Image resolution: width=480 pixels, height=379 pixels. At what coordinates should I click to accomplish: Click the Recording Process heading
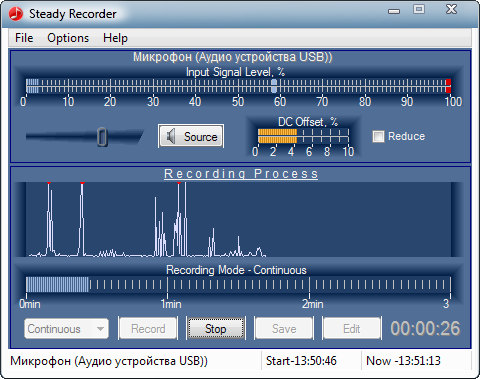(241, 174)
